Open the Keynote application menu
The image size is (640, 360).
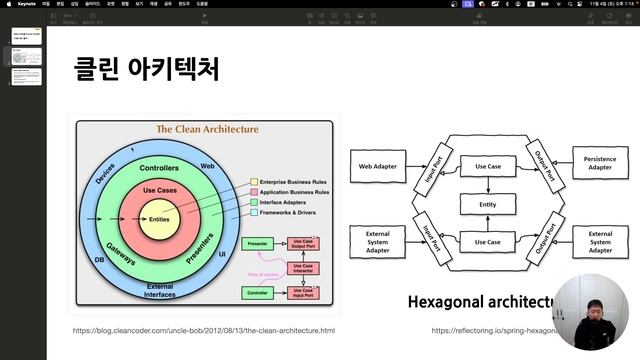point(27,4)
